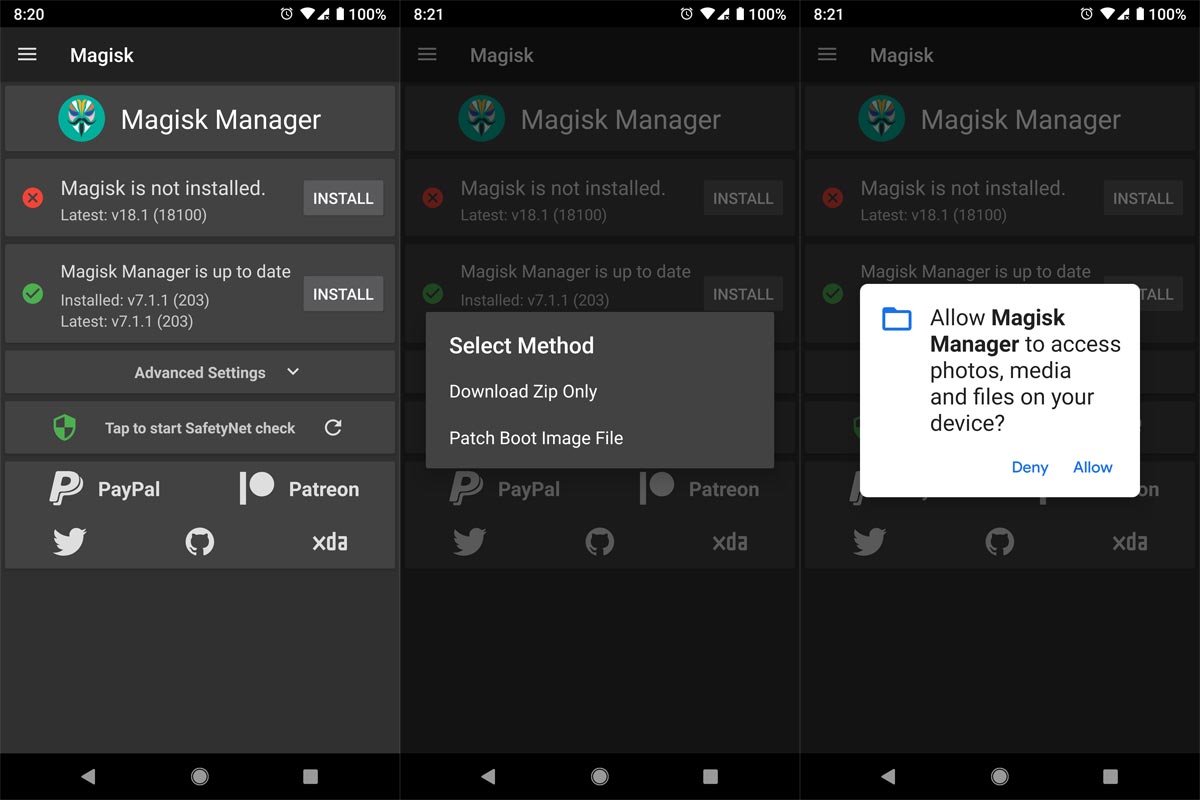Deny storage permission for Magisk Manager
This screenshot has width=1200, height=800.
pyautogui.click(x=1030, y=467)
